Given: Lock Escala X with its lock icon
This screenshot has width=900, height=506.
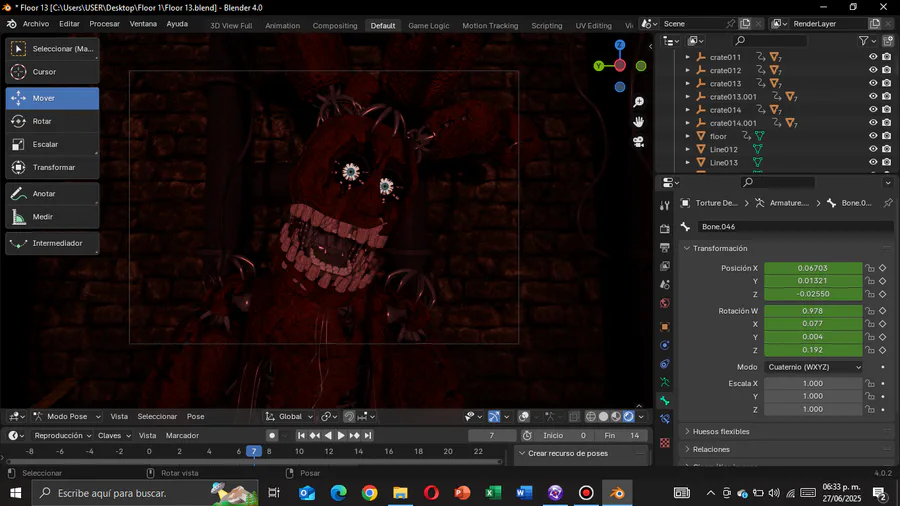Looking at the screenshot, I should click(870, 383).
